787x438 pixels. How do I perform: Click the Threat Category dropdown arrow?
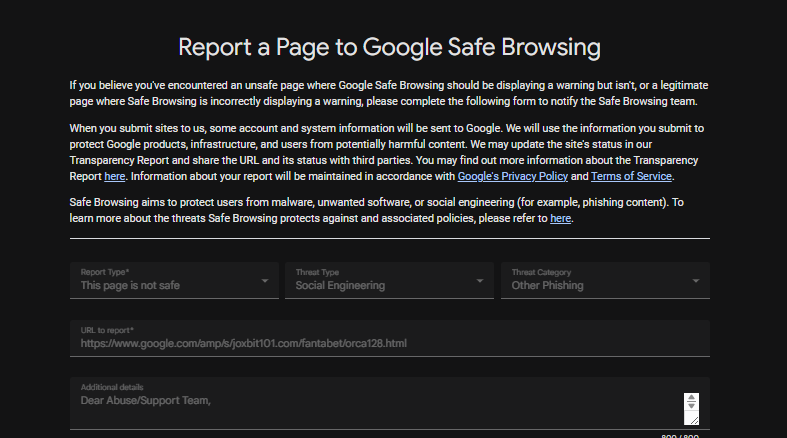coord(696,281)
